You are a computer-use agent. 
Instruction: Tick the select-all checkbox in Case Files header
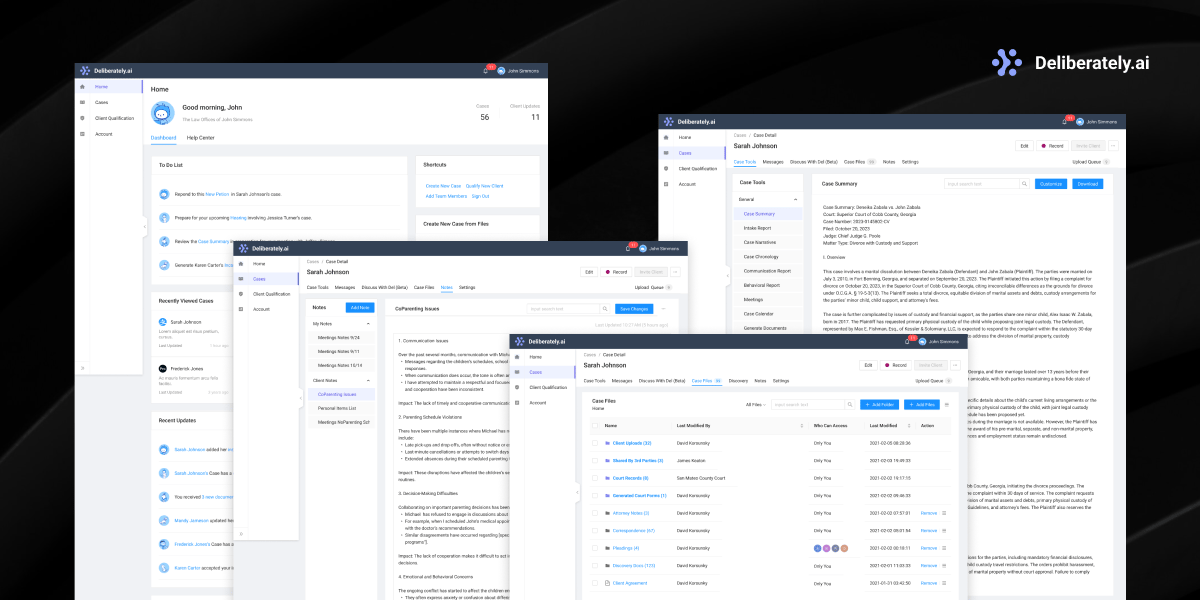click(x=595, y=425)
